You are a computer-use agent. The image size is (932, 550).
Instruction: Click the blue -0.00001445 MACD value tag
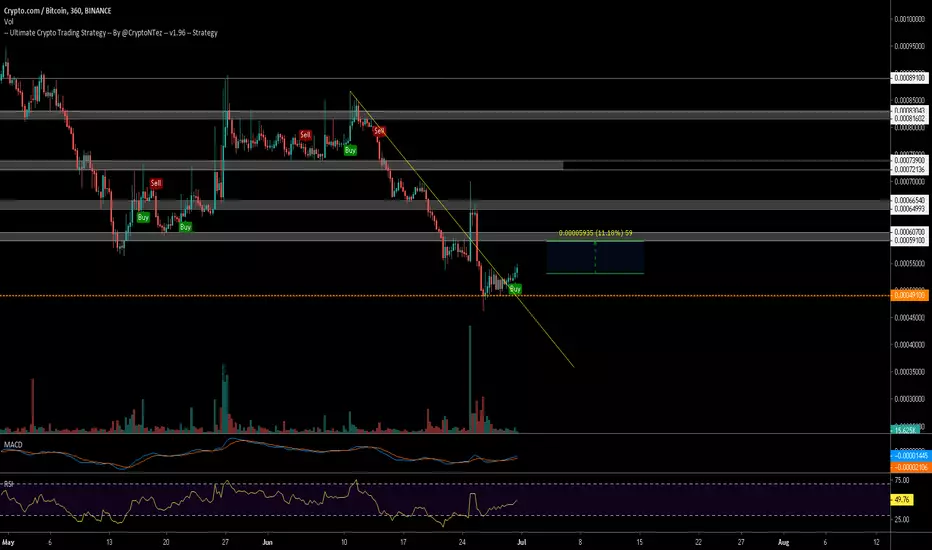[909, 455]
